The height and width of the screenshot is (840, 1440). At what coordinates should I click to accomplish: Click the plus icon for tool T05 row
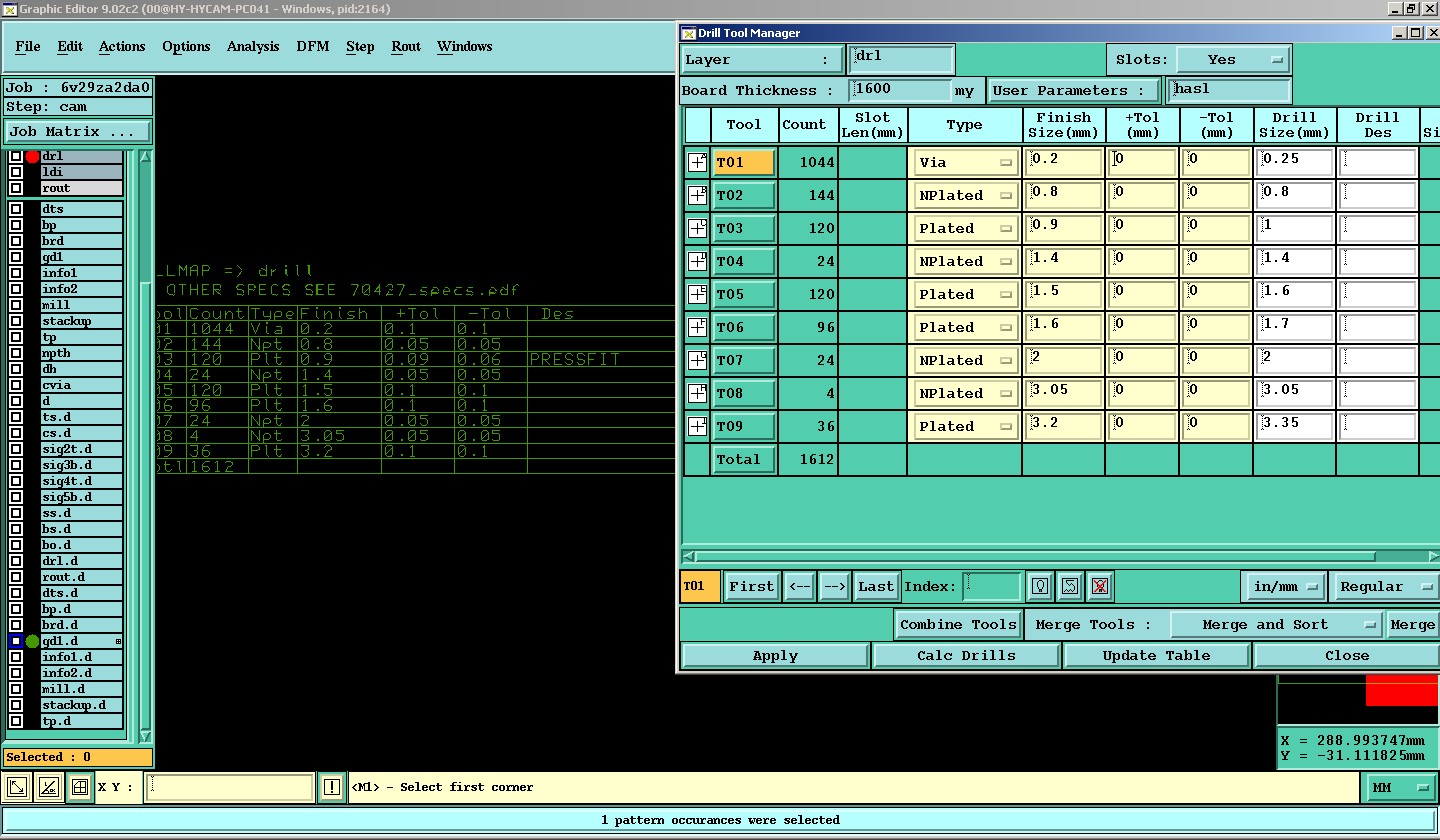697,295
